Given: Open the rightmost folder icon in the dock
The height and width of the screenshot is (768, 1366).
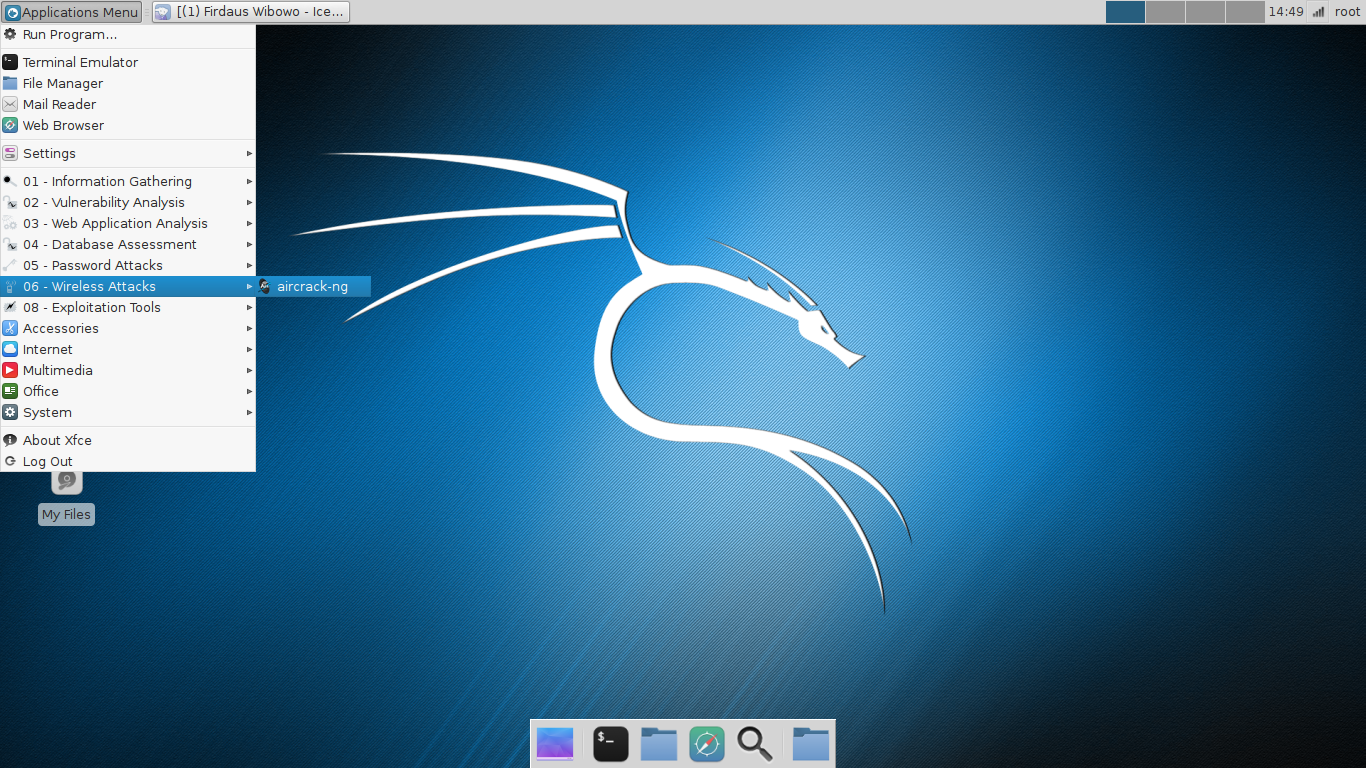Looking at the screenshot, I should [810, 743].
